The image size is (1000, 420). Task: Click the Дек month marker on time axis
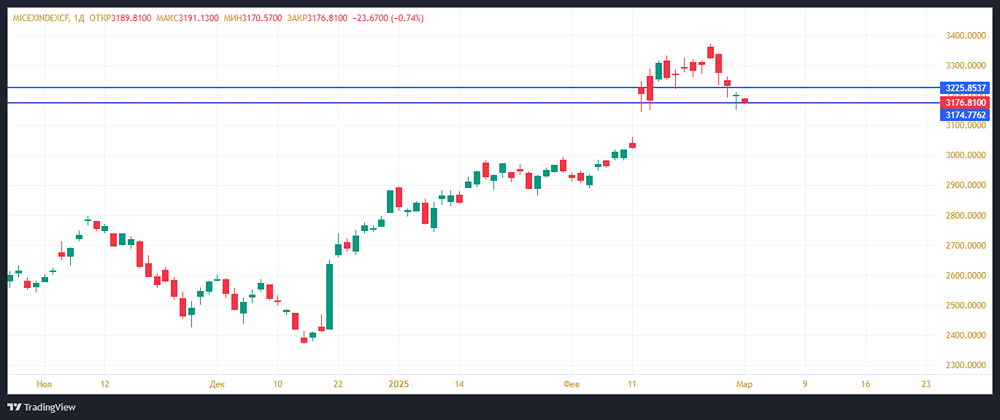tap(218, 383)
